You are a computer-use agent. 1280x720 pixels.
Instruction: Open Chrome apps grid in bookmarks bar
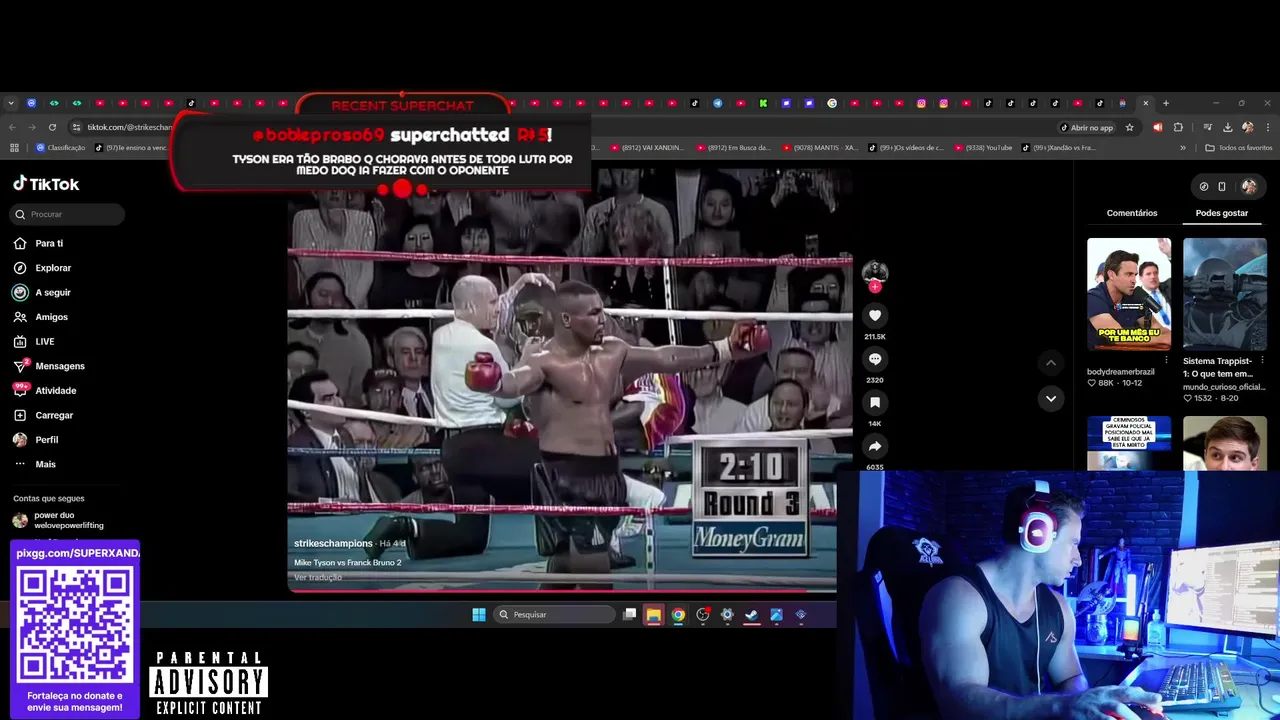click(x=14, y=148)
